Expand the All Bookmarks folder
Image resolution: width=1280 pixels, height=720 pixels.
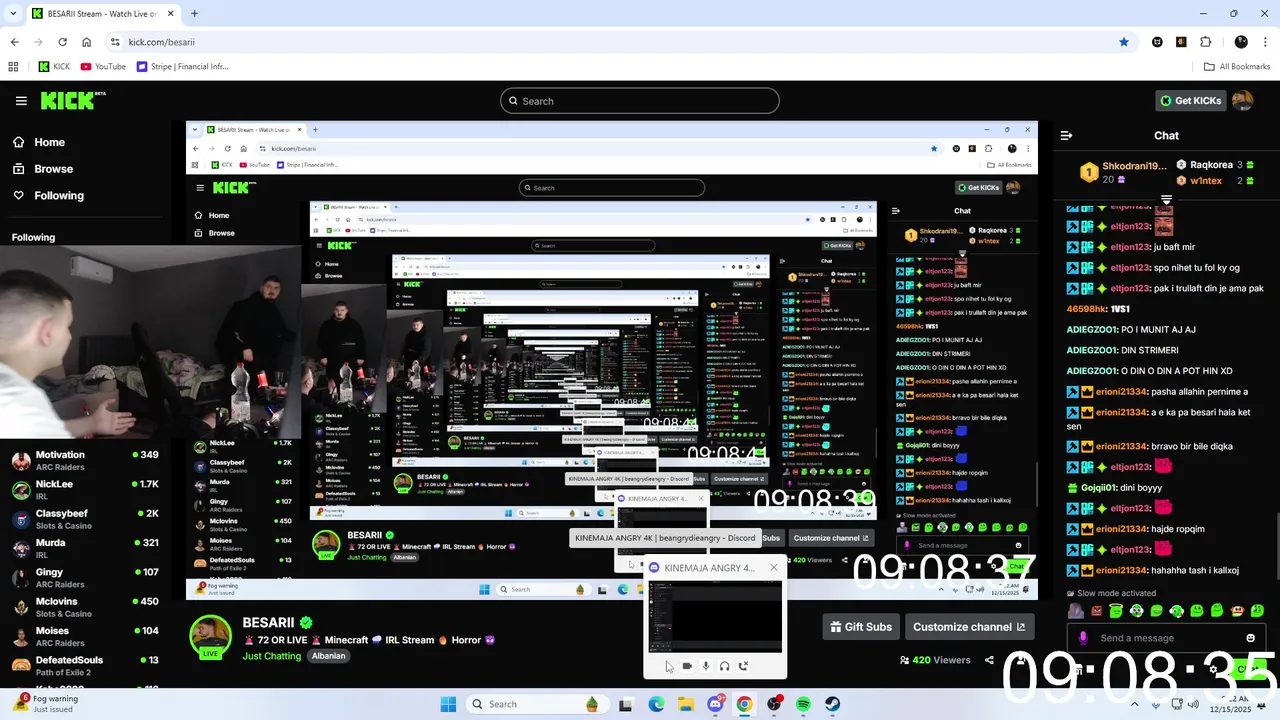[1237, 67]
